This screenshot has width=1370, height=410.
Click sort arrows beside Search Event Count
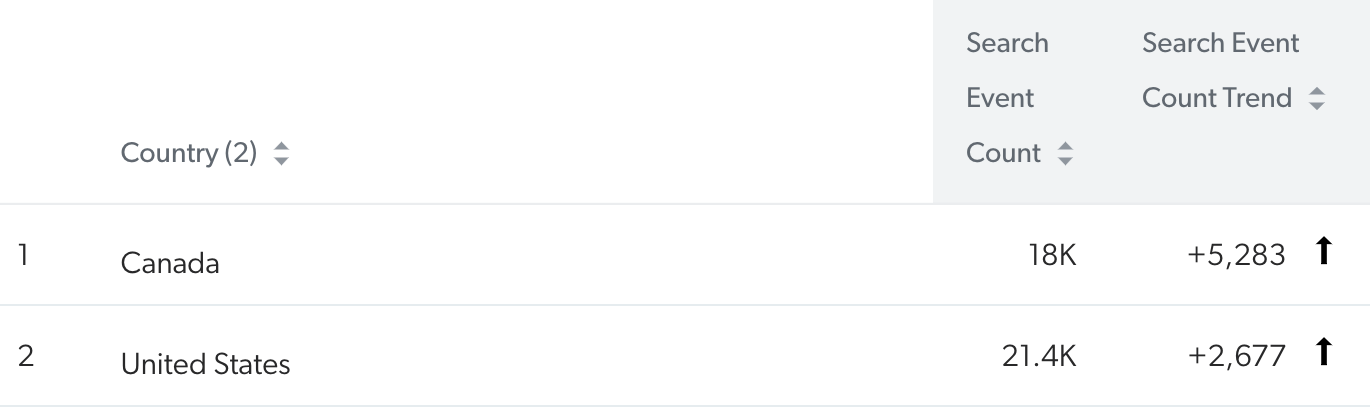coord(1065,154)
